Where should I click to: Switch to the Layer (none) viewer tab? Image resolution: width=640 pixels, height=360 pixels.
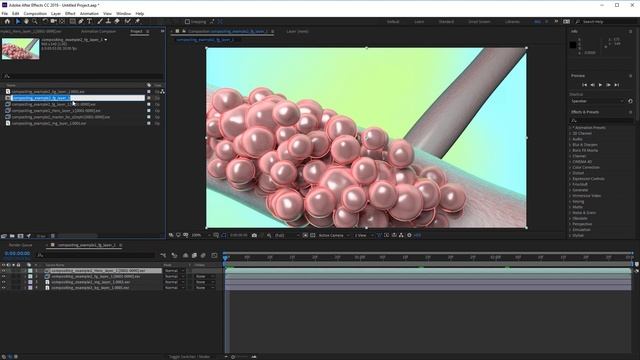click(x=297, y=31)
